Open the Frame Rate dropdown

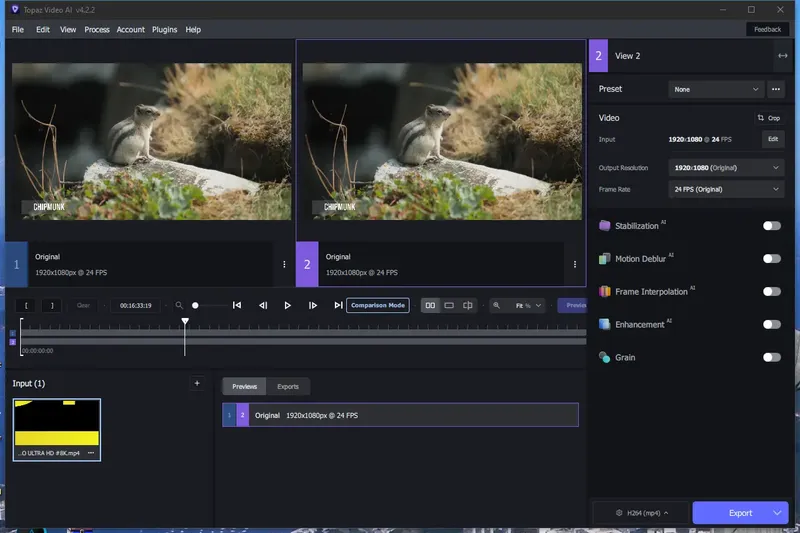click(x=726, y=189)
